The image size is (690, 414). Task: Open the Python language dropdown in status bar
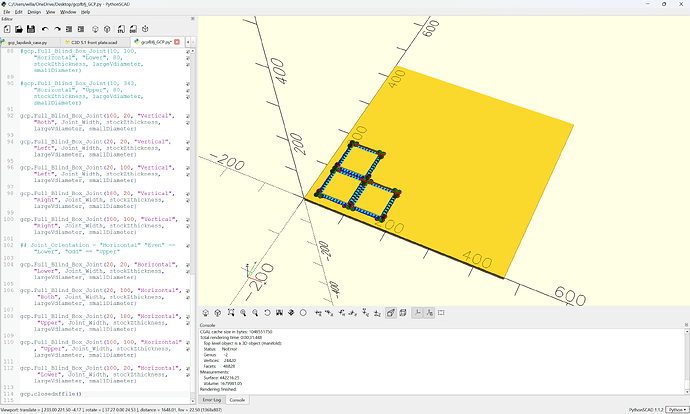[x=677, y=410]
